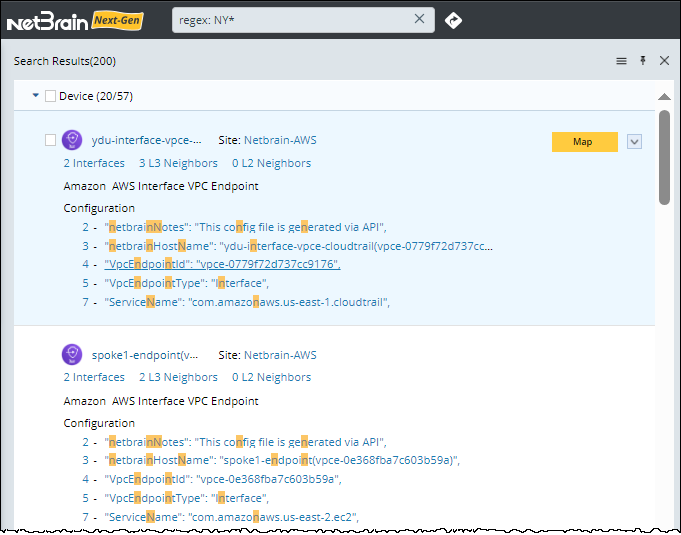Select the ydu-interface-vpce device checkbox
The width and height of the screenshot is (681, 535).
point(51,141)
